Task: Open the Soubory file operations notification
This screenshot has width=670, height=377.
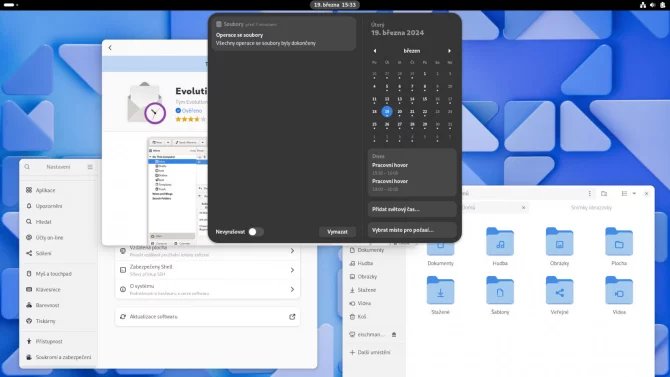Action: click(285, 34)
